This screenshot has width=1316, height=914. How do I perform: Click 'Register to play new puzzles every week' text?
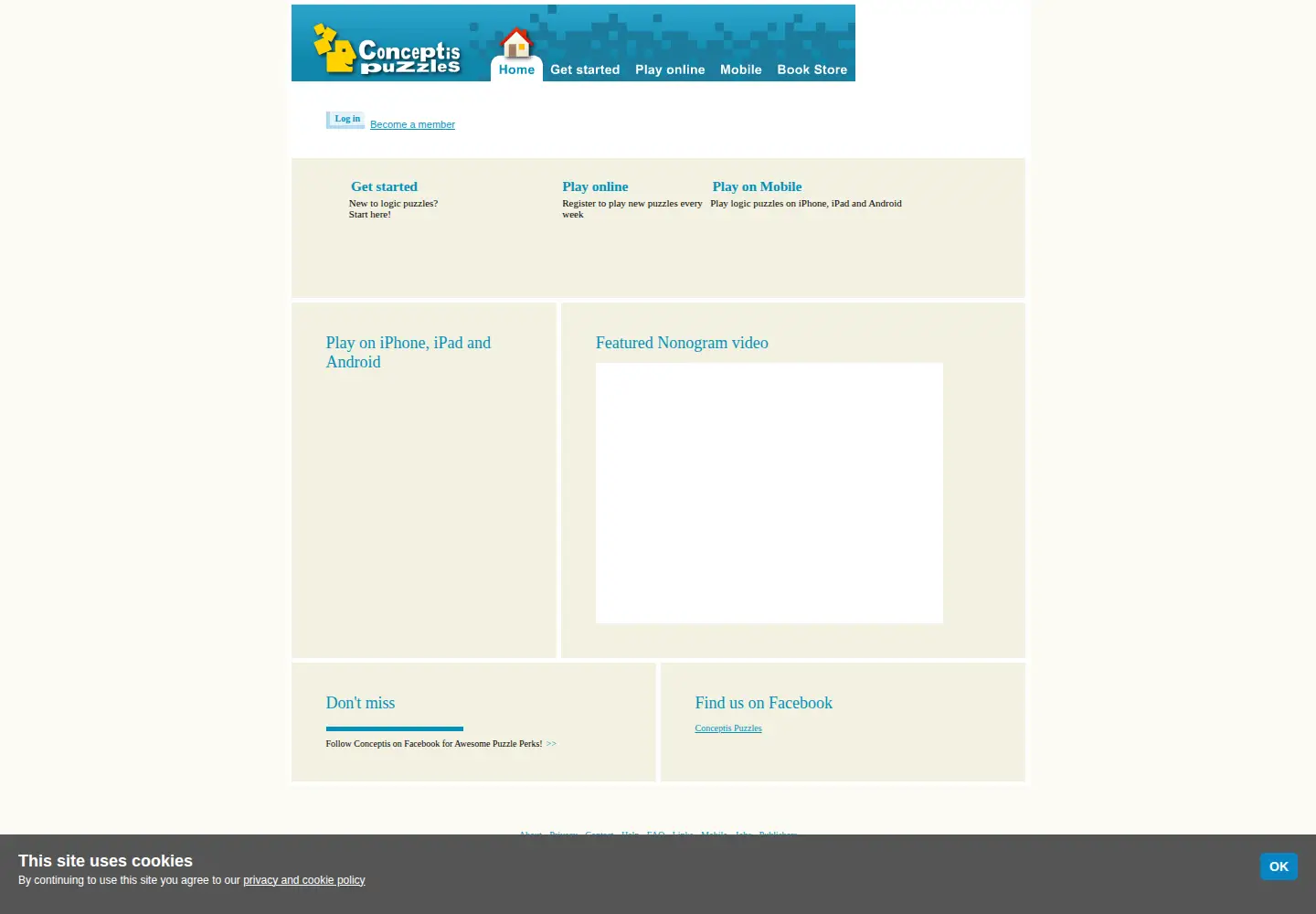(632, 209)
